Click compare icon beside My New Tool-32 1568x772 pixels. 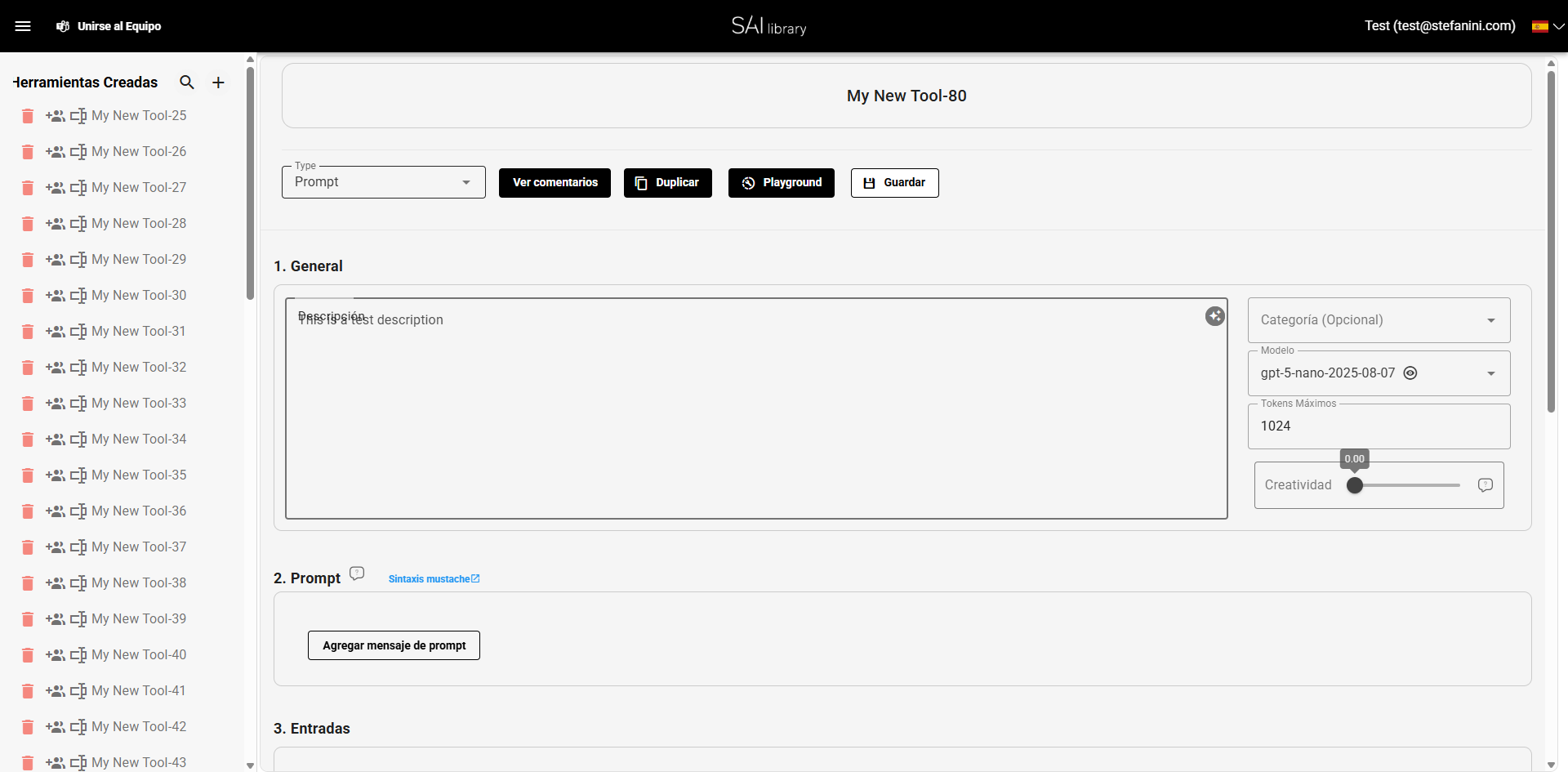tap(78, 368)
